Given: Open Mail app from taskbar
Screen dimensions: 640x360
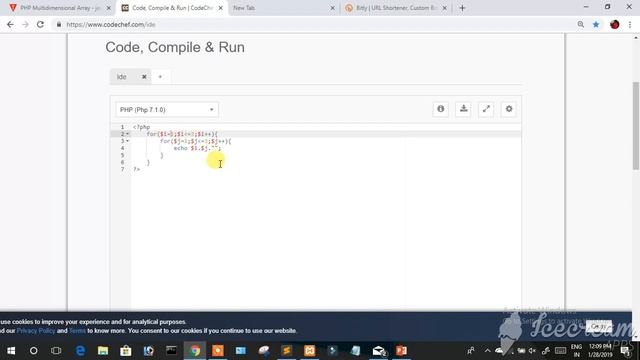Looking at the screenshot, I should point(378,351).
